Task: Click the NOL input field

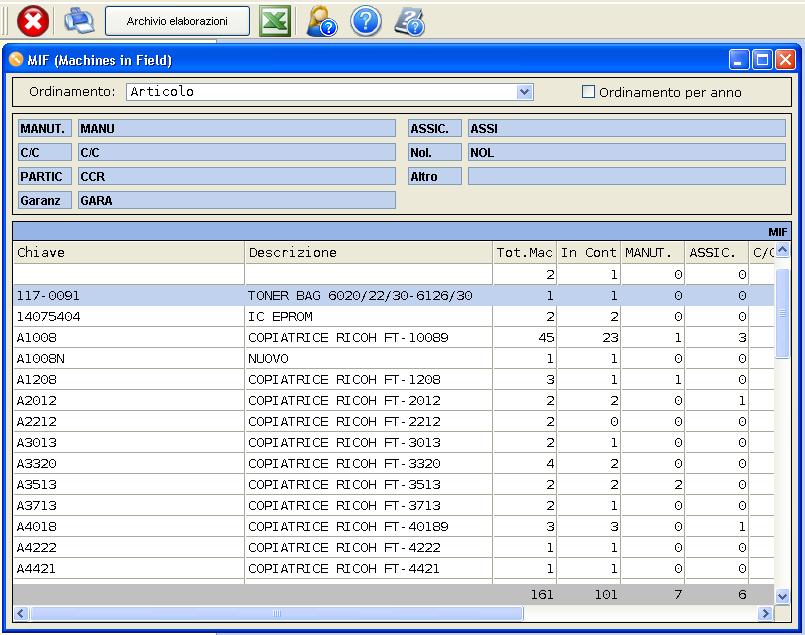Action: pos(626,152)
